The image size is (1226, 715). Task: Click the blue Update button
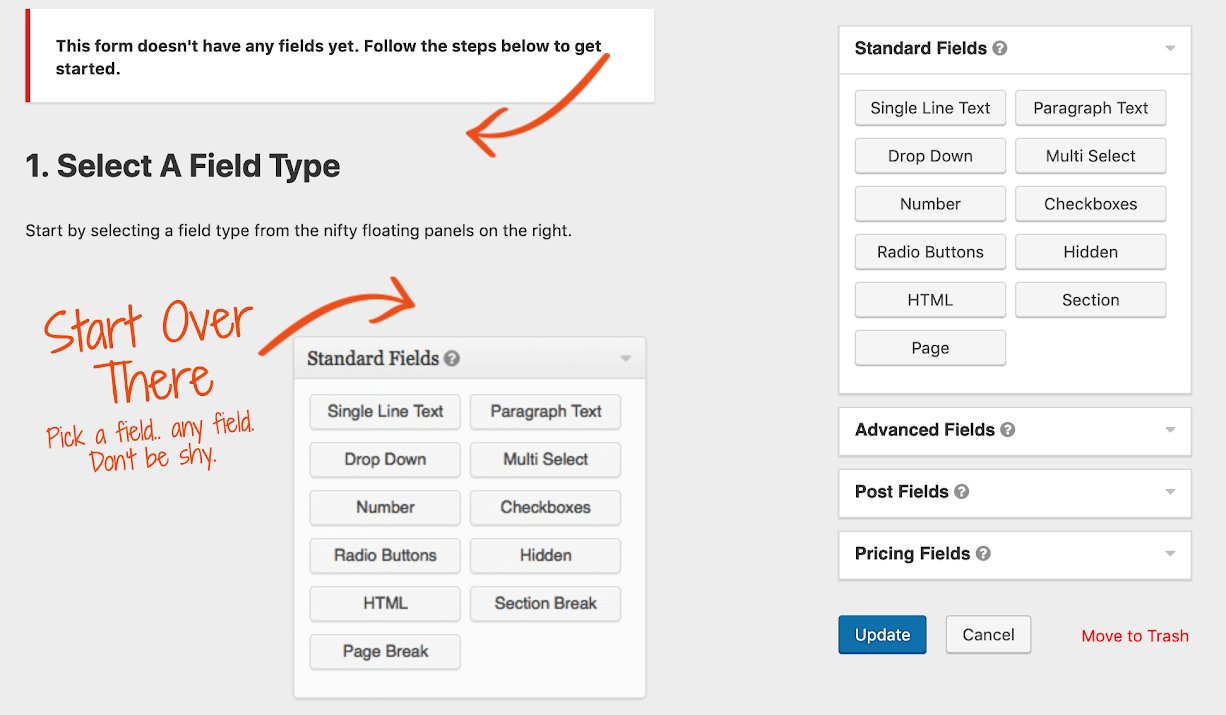(883, 635)
